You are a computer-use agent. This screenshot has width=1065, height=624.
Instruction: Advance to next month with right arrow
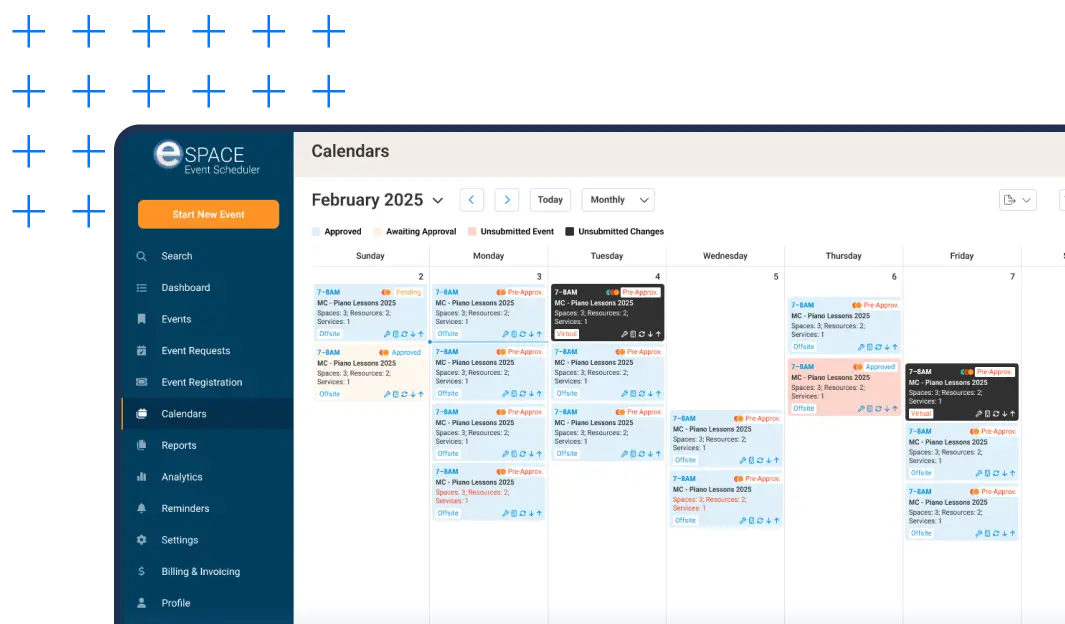(x=507, y=200)
